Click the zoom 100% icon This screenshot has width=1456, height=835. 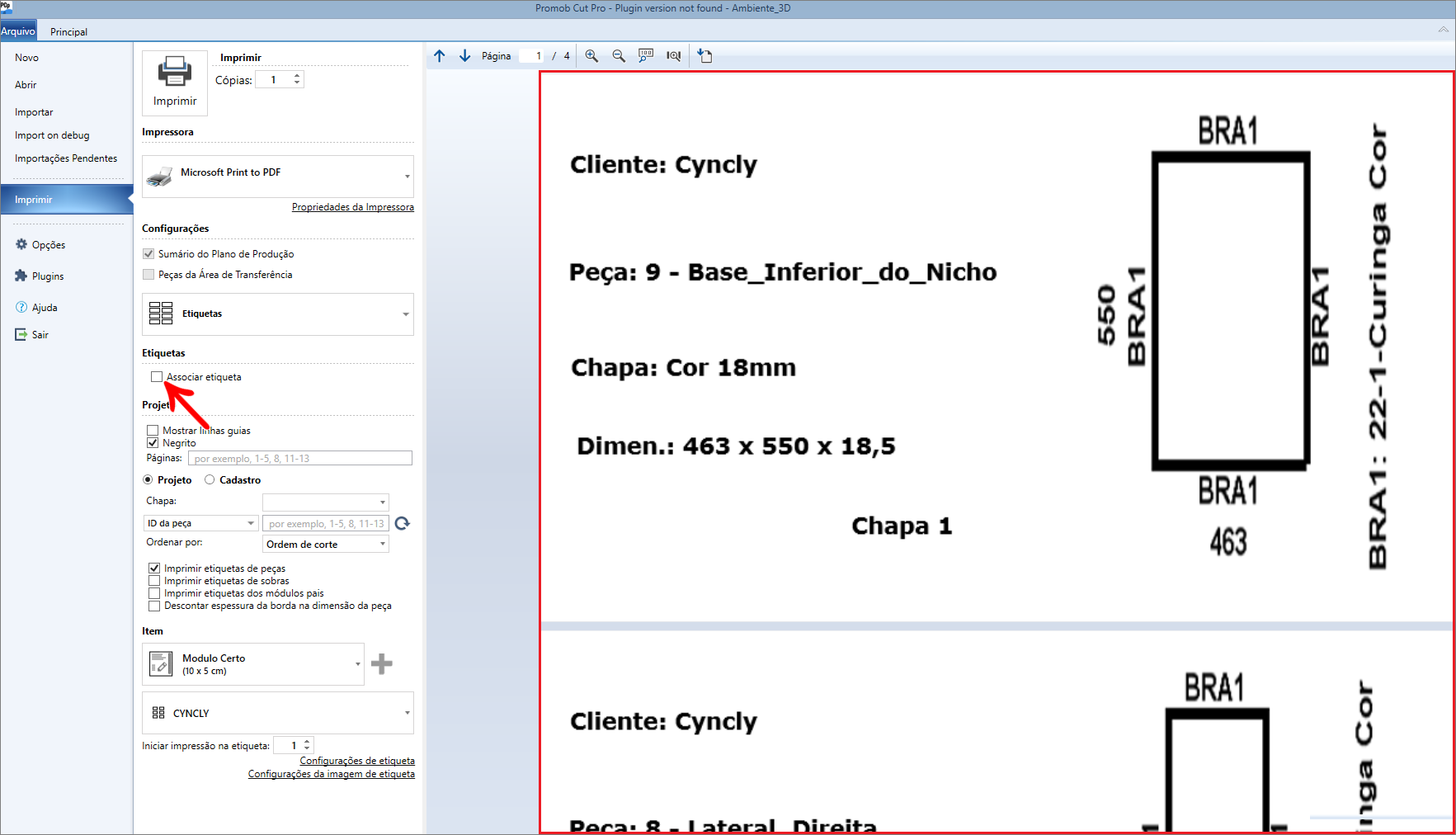[646, 56]
